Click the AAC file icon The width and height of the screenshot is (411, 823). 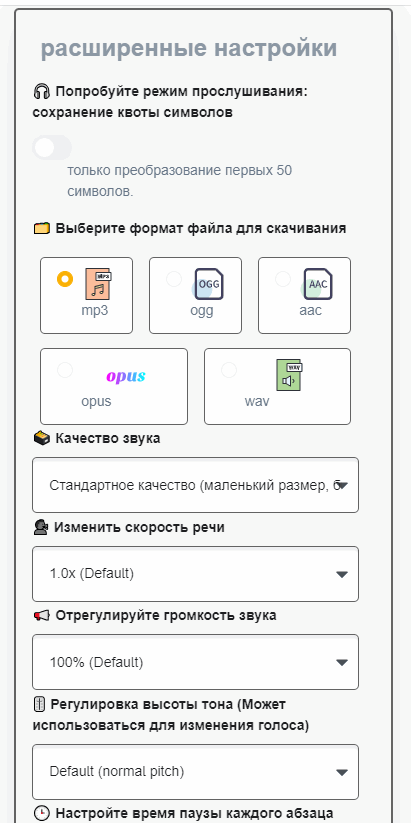tap(318, 284)
